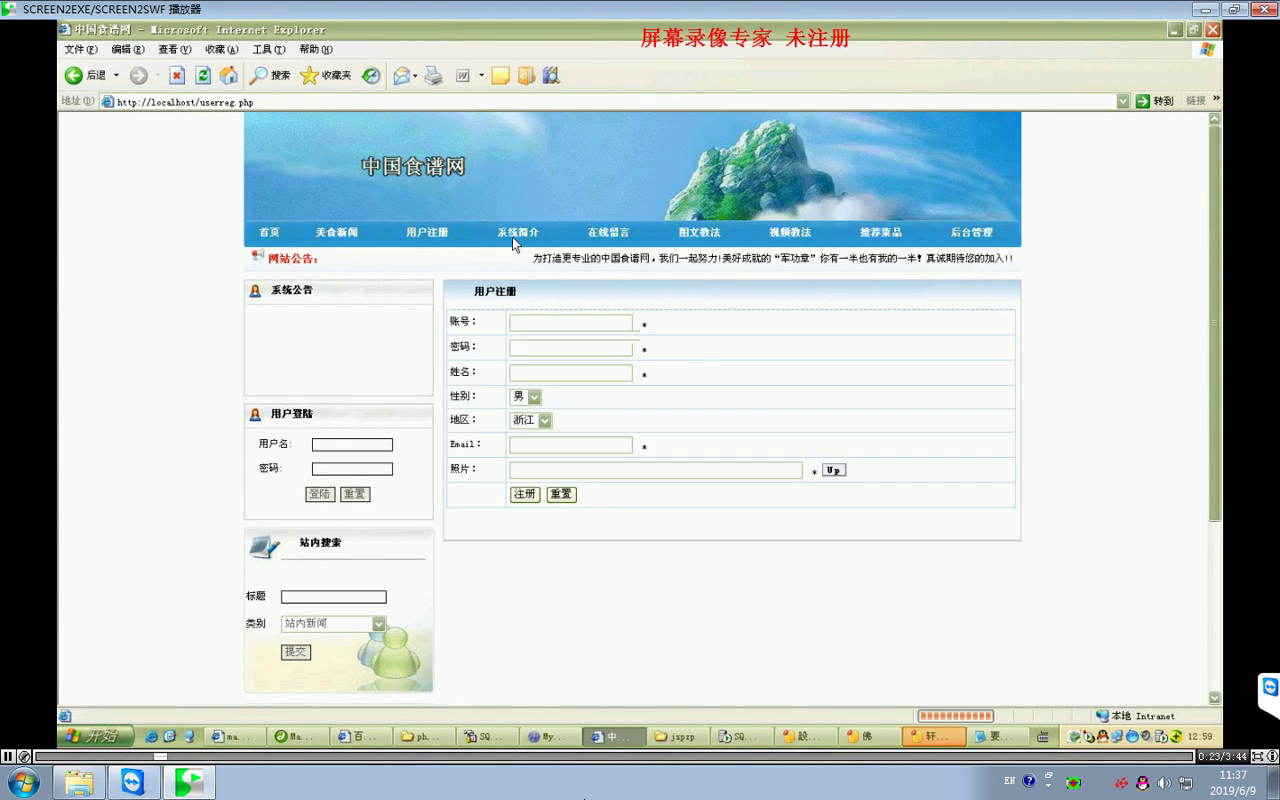Screen dimensions: 1280x800
Task: Pause the screen recording playback
Action: coord(8,757)
